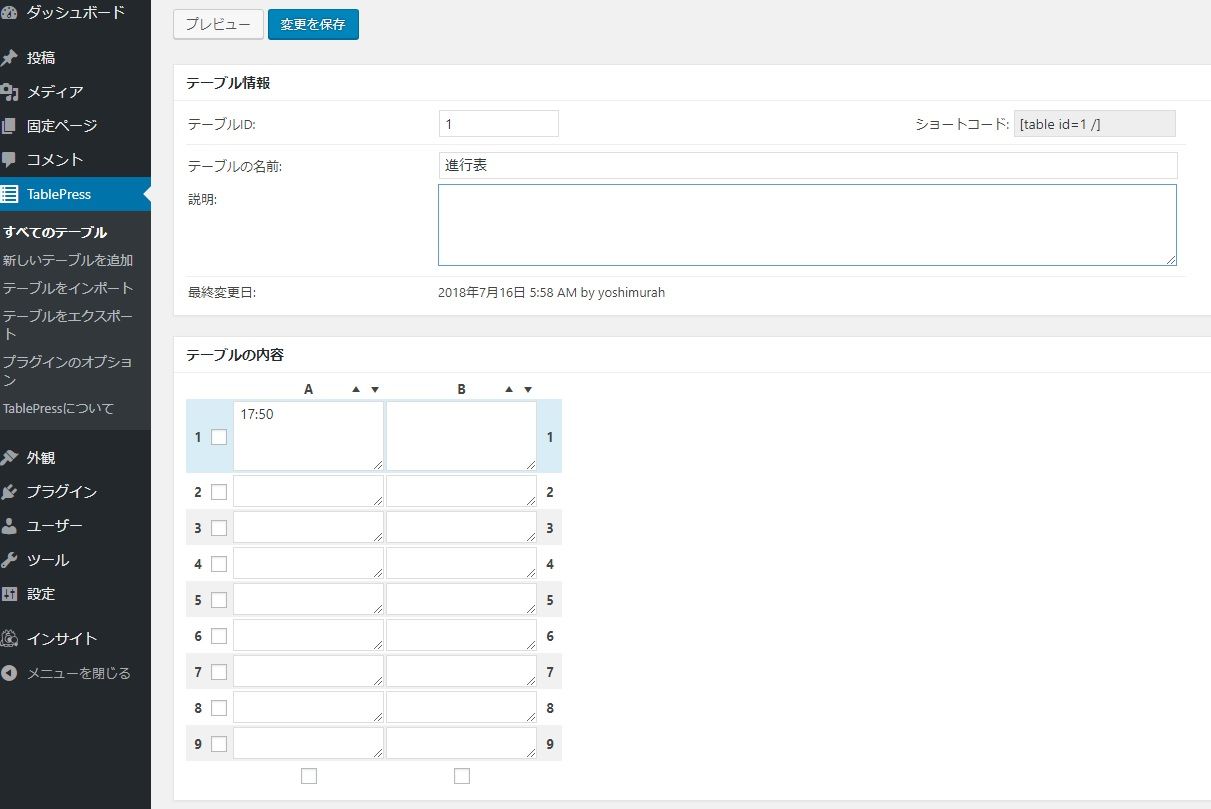Click into the テーブルの名前 field
The height and width of the screenshot is (809, 1211).
click(x=807, y=166)
